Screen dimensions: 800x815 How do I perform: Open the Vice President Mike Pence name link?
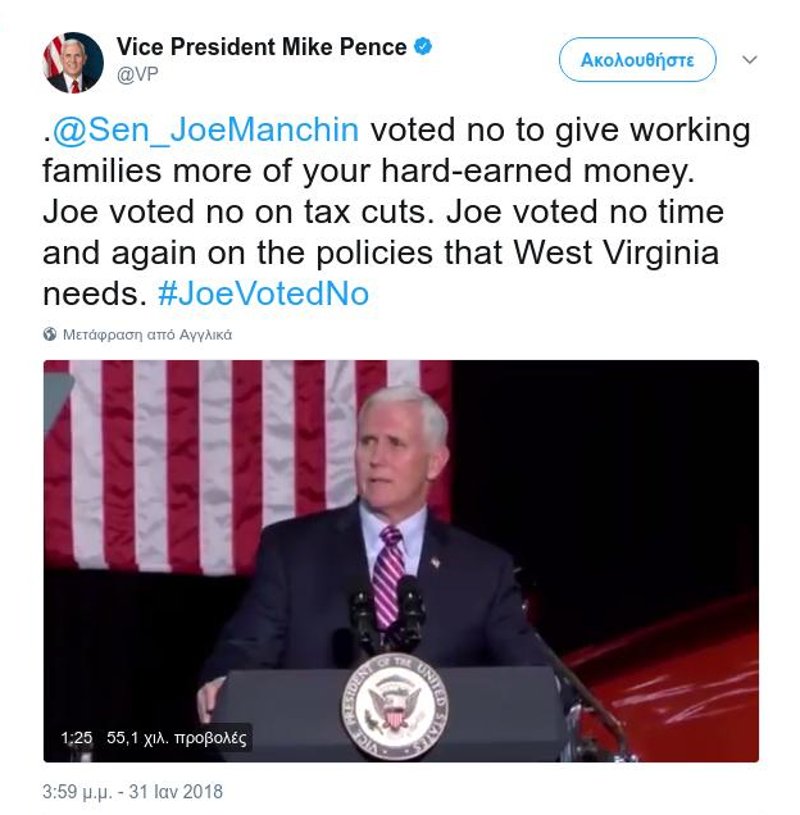[261, 47]
